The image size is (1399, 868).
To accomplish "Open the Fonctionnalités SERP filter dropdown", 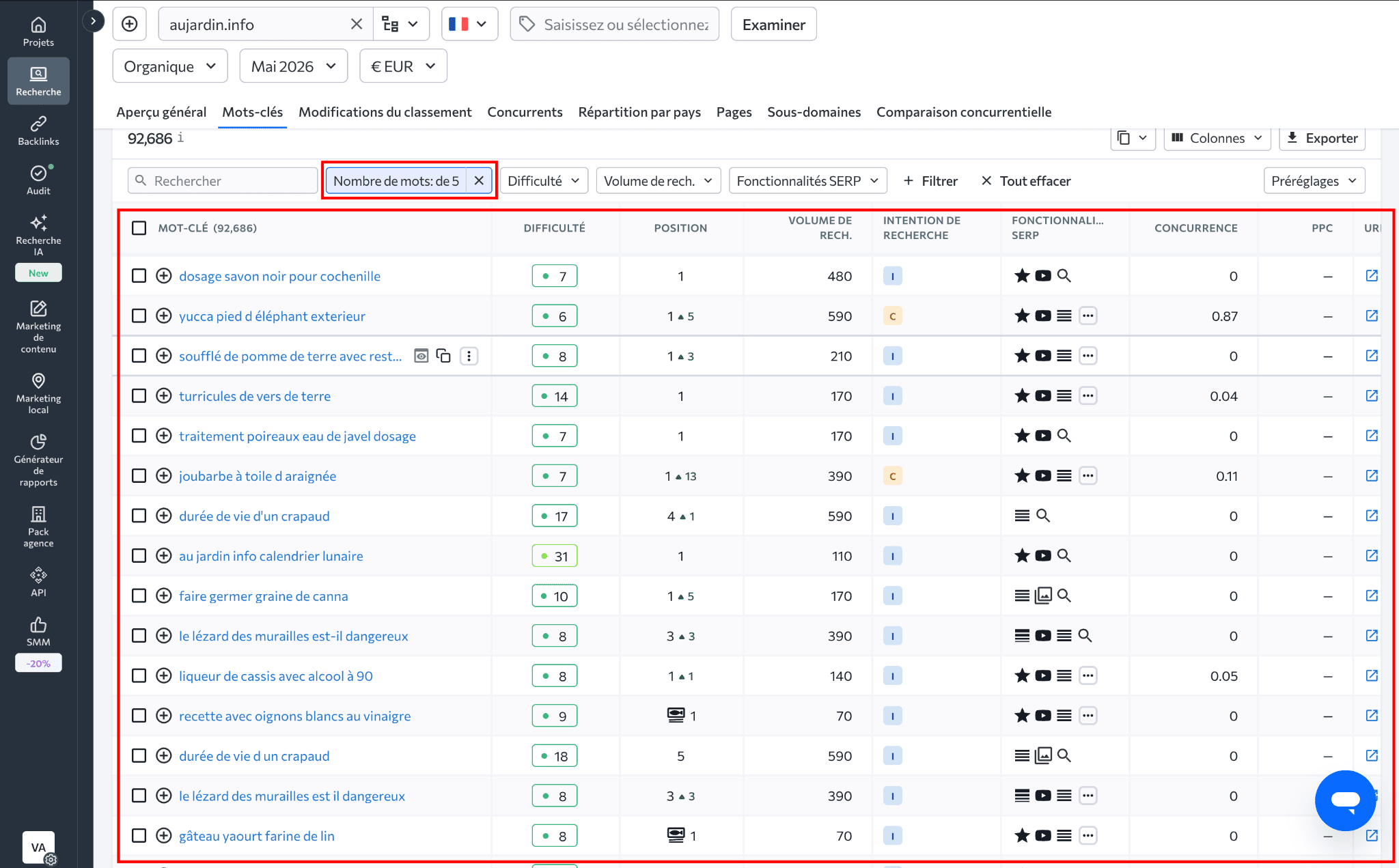I will [808, 181].
